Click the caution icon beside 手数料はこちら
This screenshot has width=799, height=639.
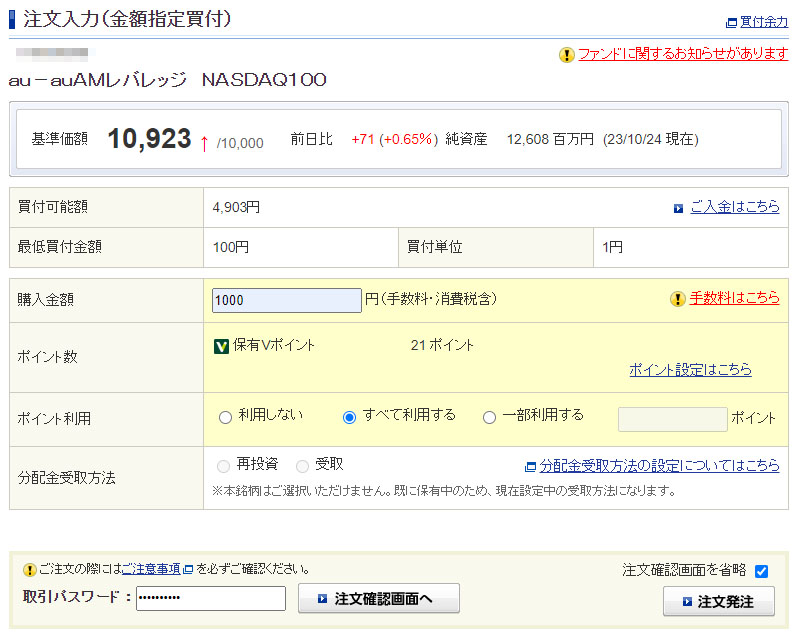678,299
